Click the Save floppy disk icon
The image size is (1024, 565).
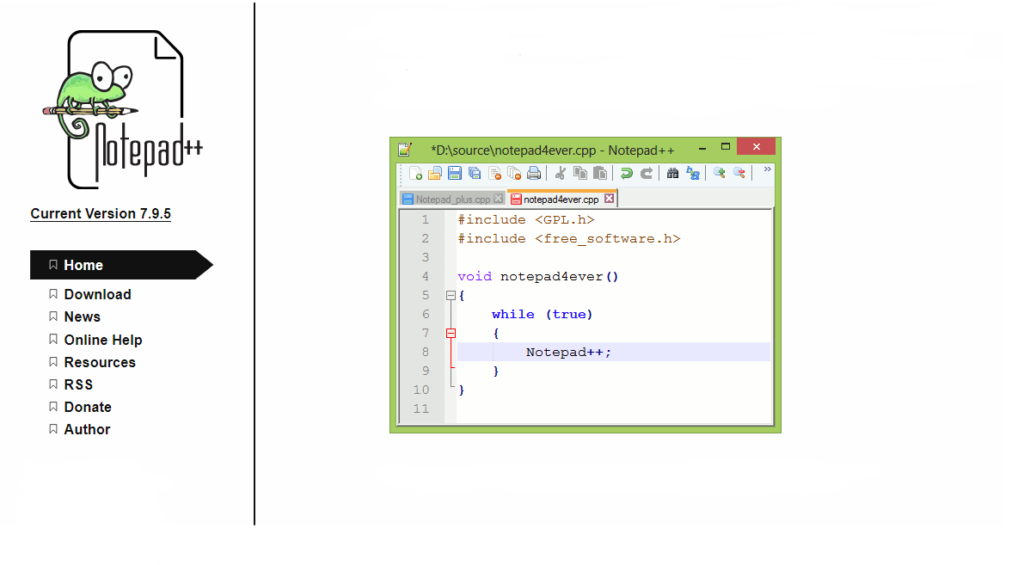click(455, 173)
